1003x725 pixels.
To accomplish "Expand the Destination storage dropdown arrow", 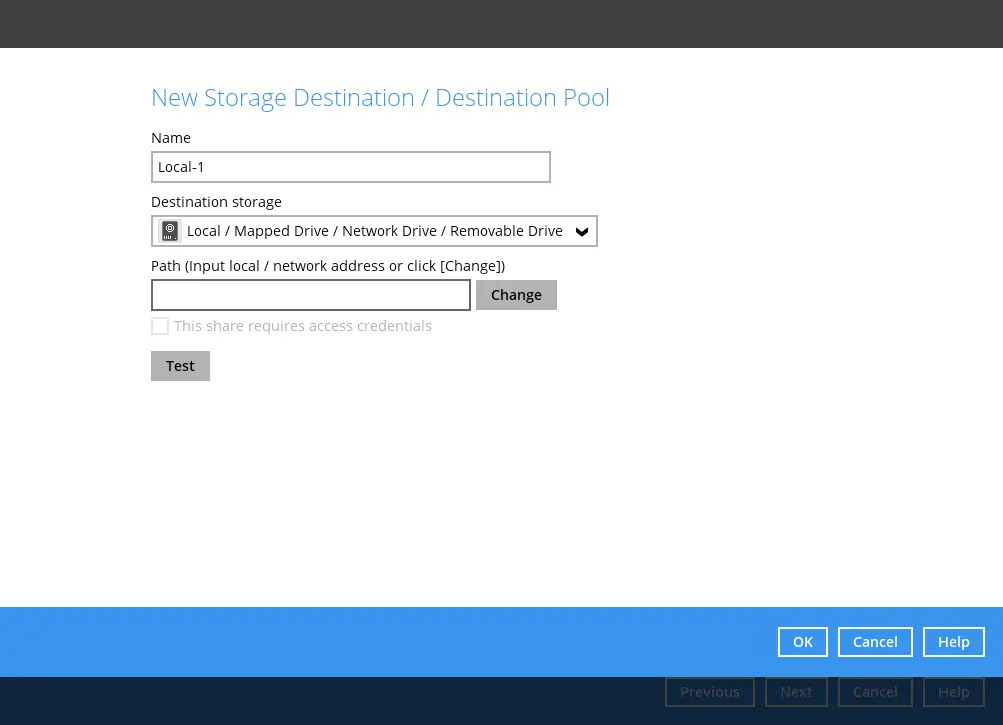I will (x=582, y=231).
